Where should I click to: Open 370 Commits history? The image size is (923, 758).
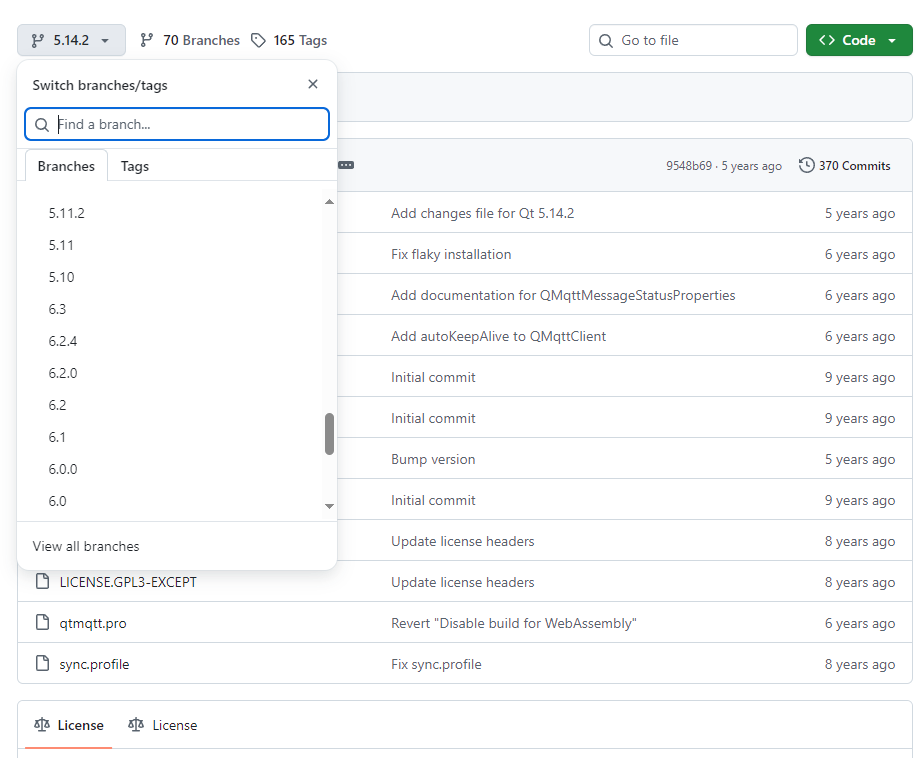click(x=845, y=165)
